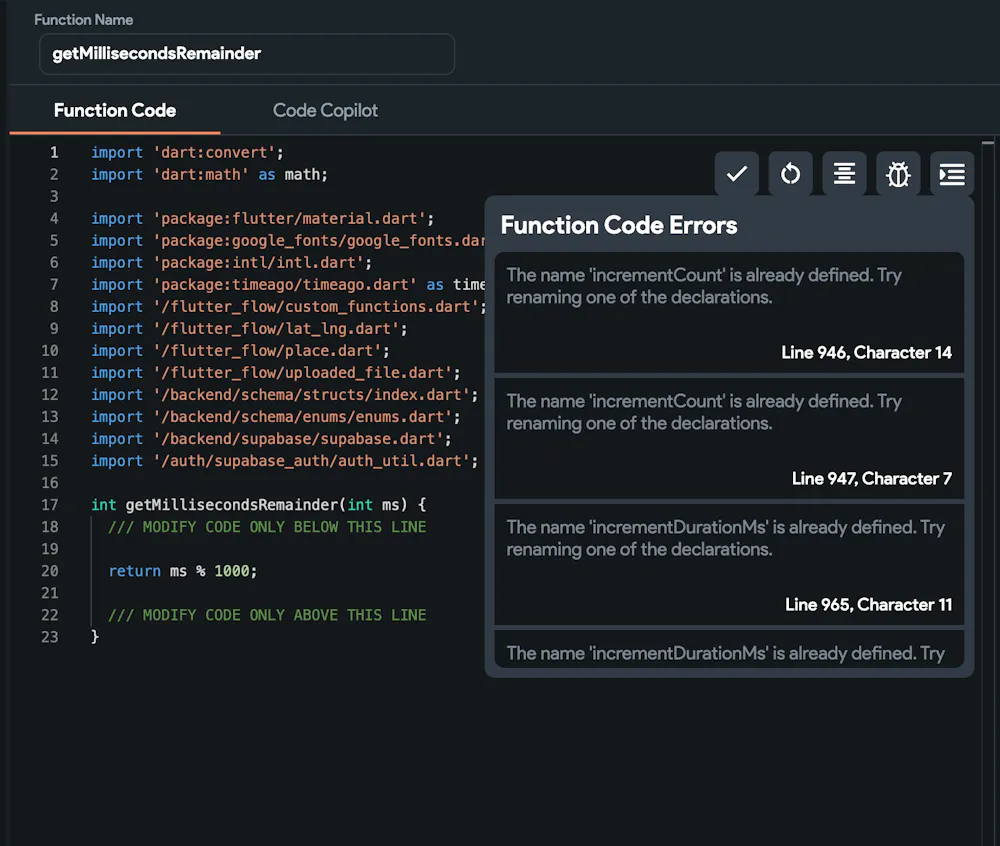Click the Function Name input field

pos(247,54)
